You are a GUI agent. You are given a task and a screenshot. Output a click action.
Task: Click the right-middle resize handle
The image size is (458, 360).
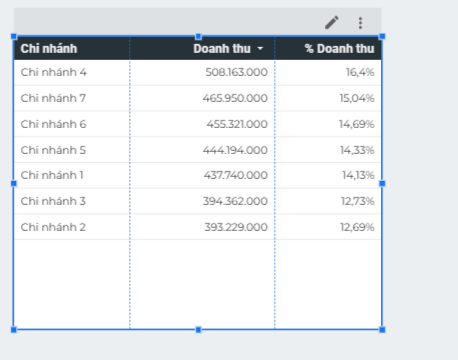tap(382, 183)
